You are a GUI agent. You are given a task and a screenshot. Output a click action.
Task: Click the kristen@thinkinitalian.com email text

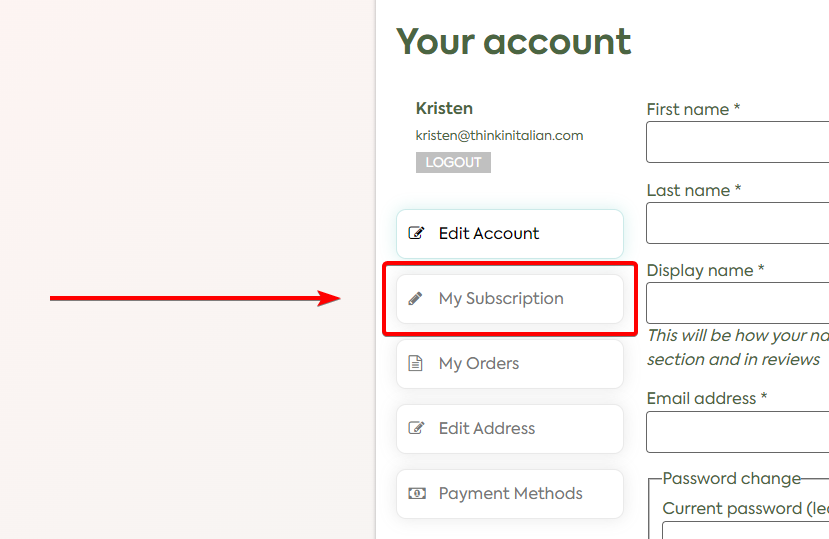[499, 136]
